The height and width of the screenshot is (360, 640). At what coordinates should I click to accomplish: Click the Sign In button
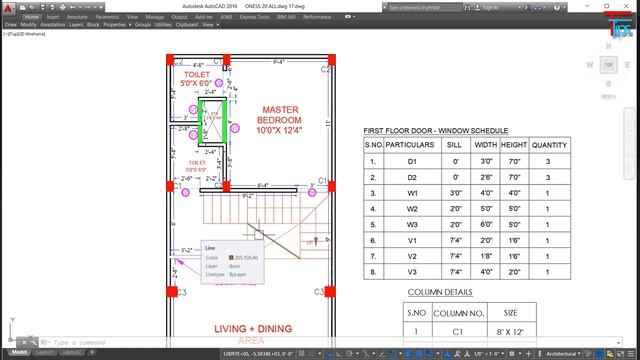coord(490,7)
